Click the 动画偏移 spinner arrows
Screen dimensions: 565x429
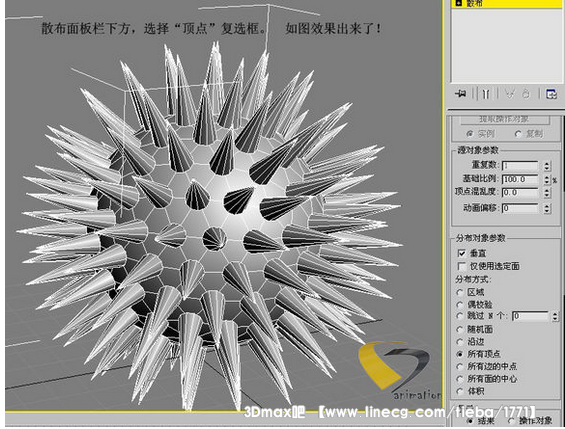click(x=547, y=208)
